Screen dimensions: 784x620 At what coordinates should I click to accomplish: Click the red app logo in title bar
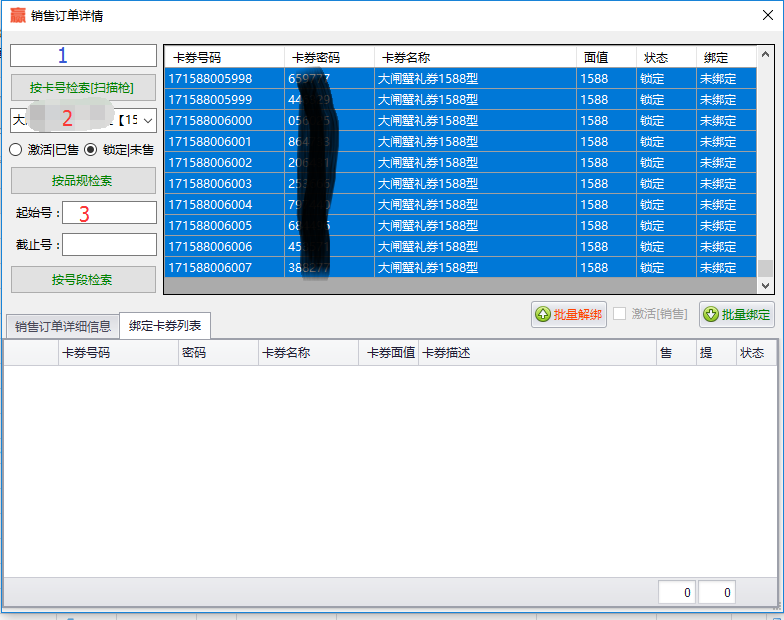(x=18, y=16)
